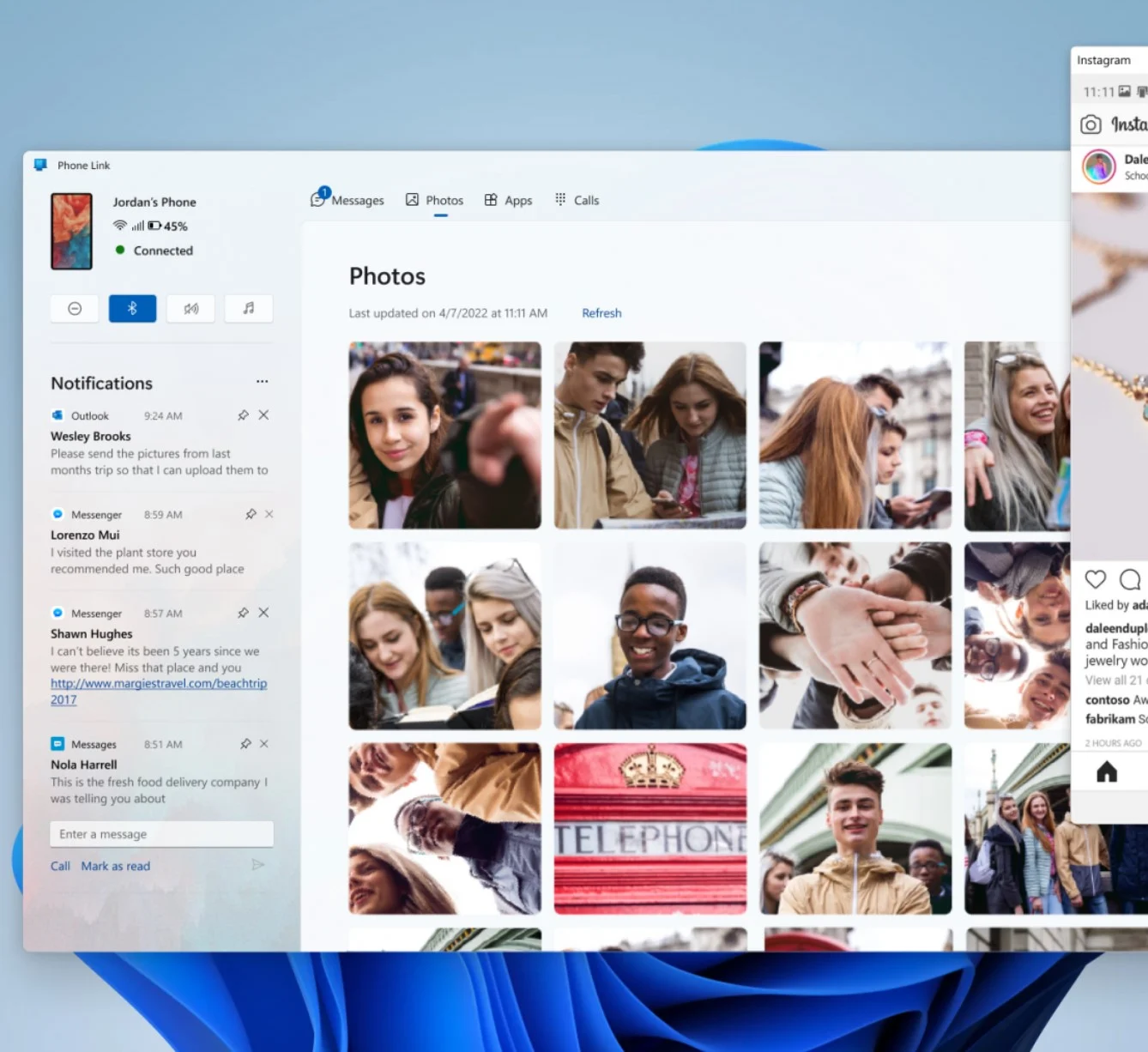The image size is (1148, 1052).
Task: Switch to the Apps tab
Action: (x=509, y=201)
